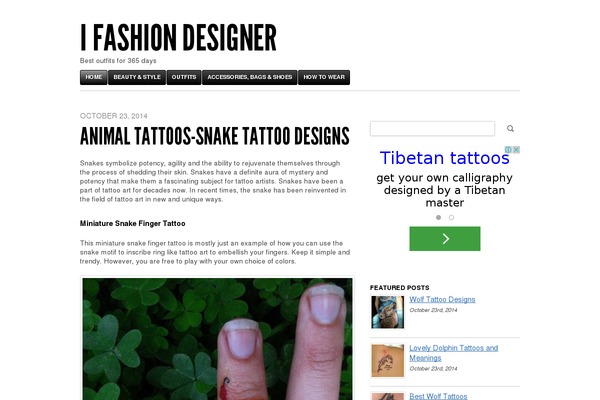The image size is (600, 400).
Task: Open Accessories, Bags & Shoes menu
Action: (249, 77)
